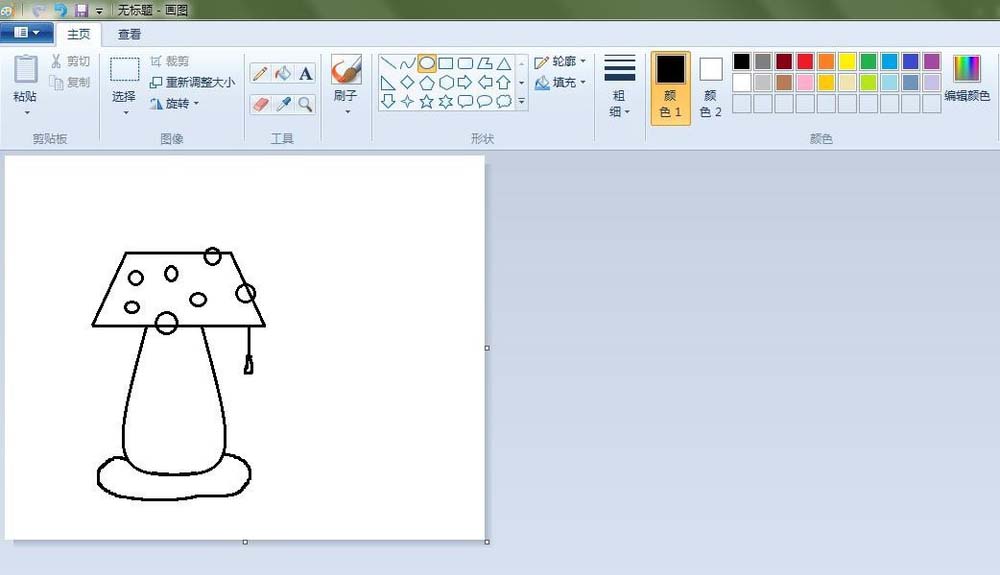This screenshot has height=575, width=1000.
Task: Pick the Rectangle shape
Action: (446, 63)
